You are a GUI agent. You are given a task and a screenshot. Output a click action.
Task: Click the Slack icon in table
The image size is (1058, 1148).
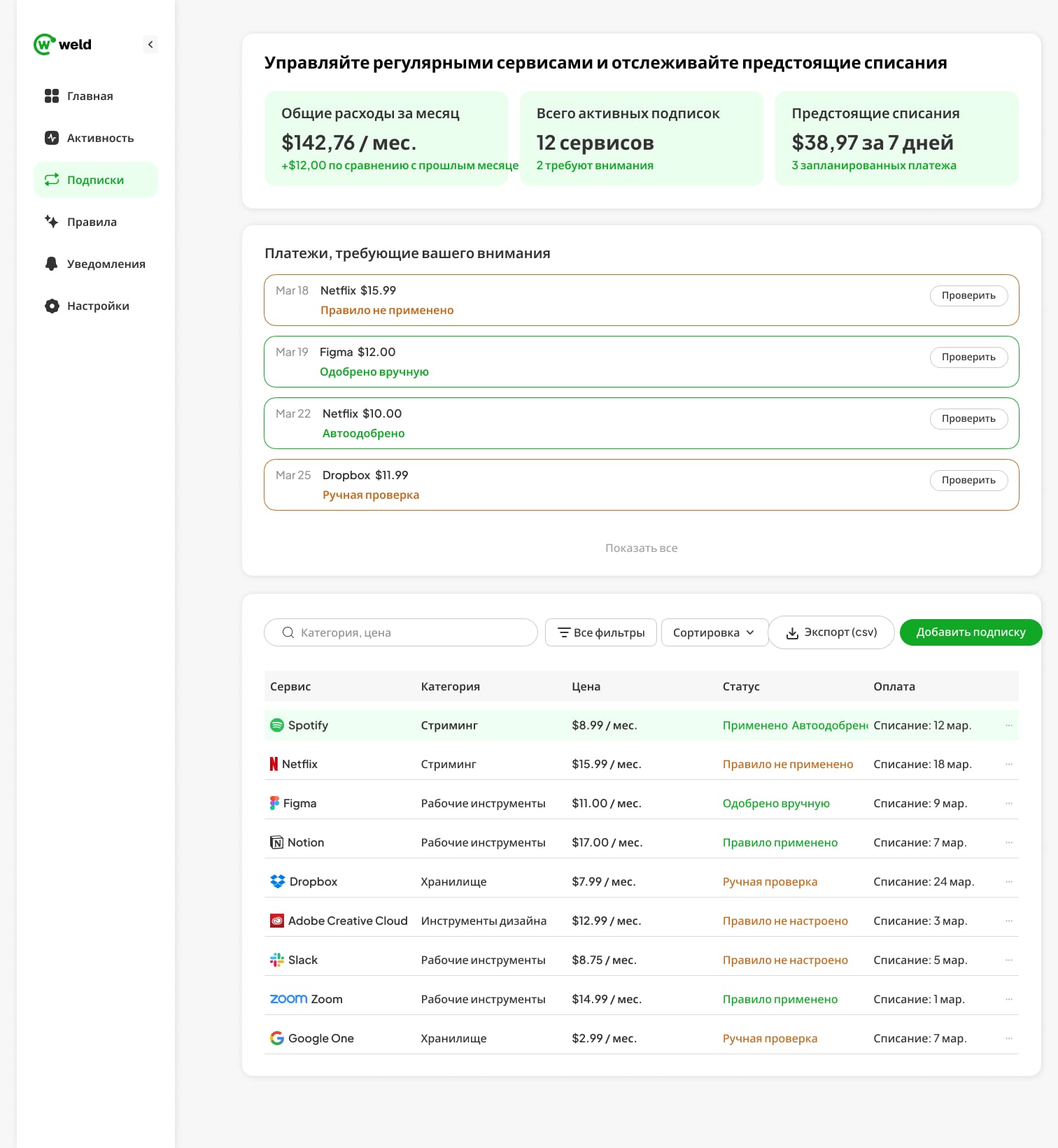tap(277, 960)
